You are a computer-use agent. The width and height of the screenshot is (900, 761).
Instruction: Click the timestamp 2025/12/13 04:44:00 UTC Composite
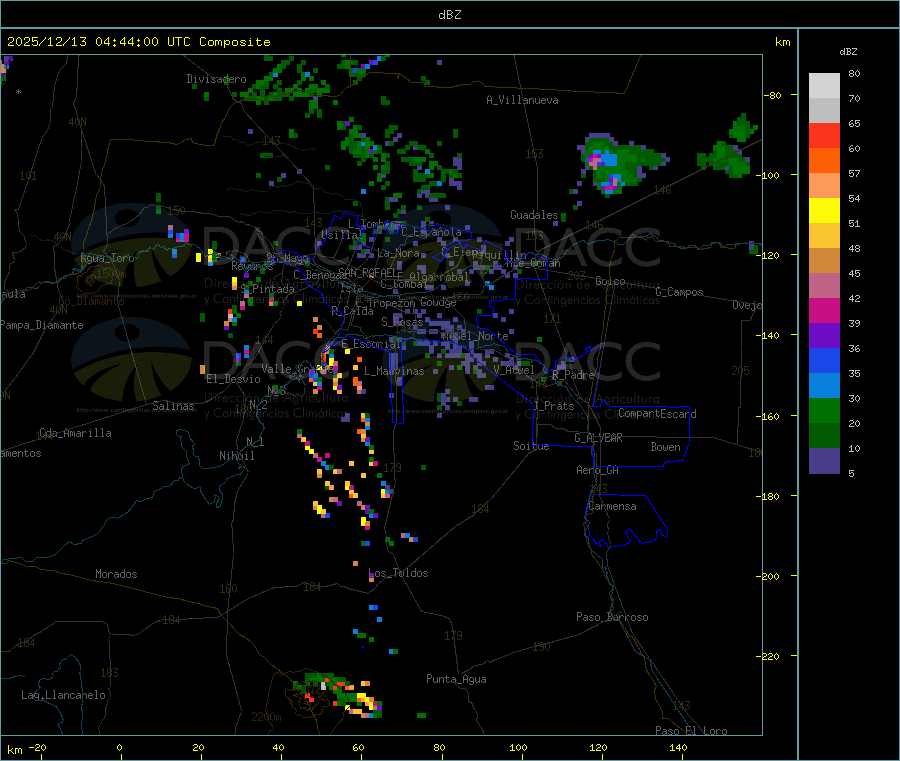pyautogui.click(x=138, y=42)
